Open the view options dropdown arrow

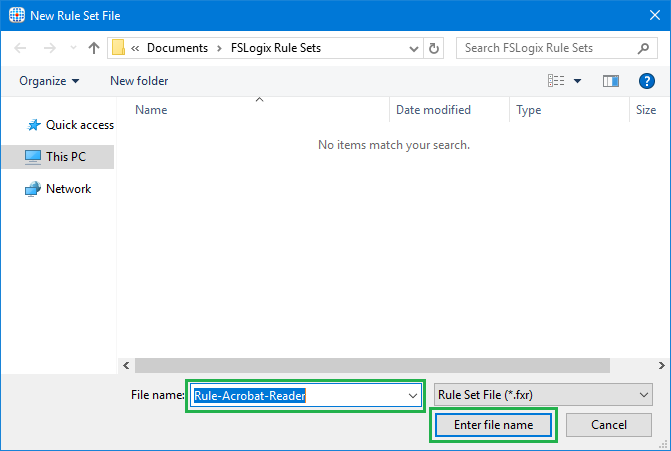(x=577, y=81)
